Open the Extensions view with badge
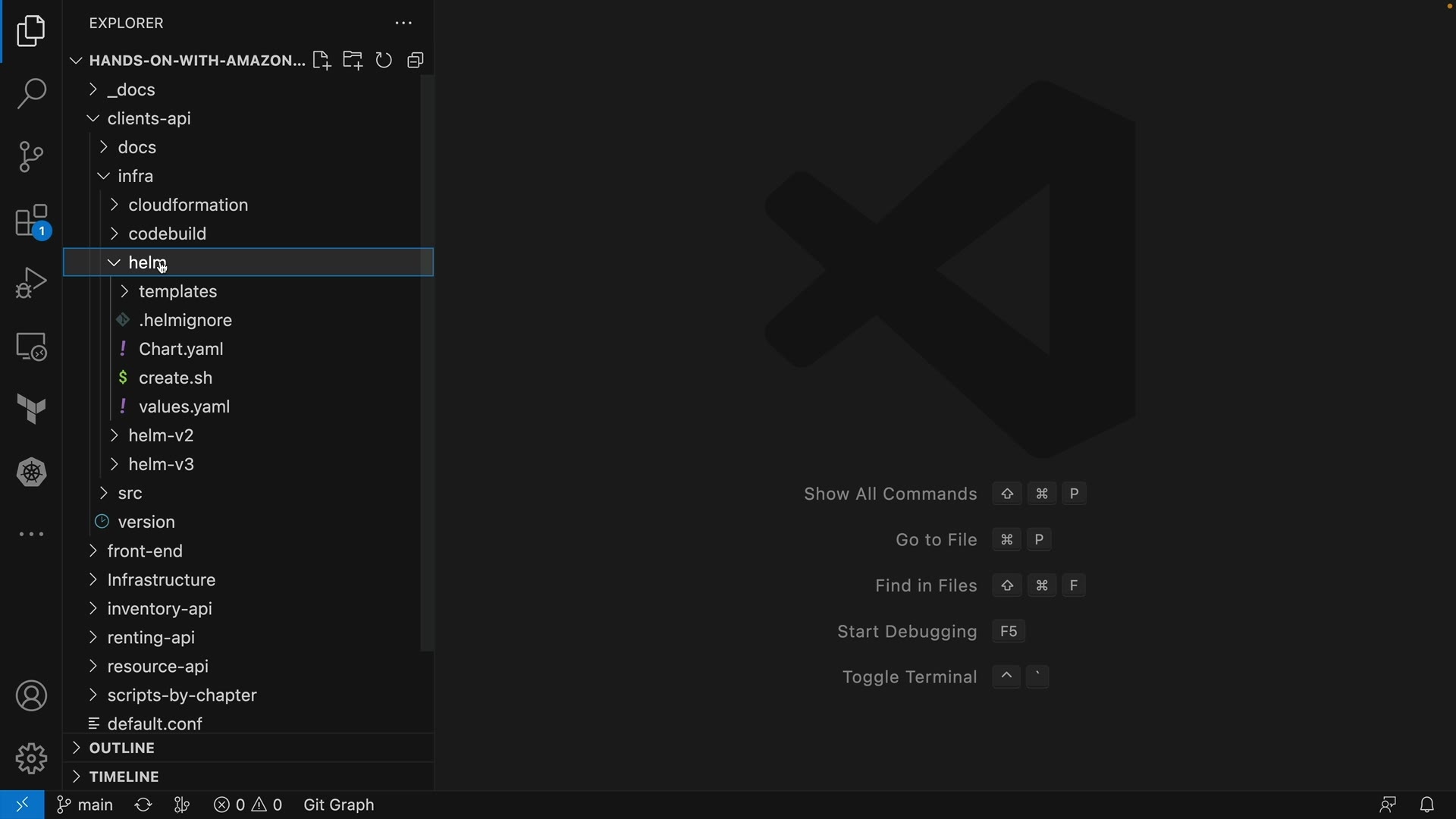Image resolution: width=1456 pixels, height=819 pixels. (32, 221)
